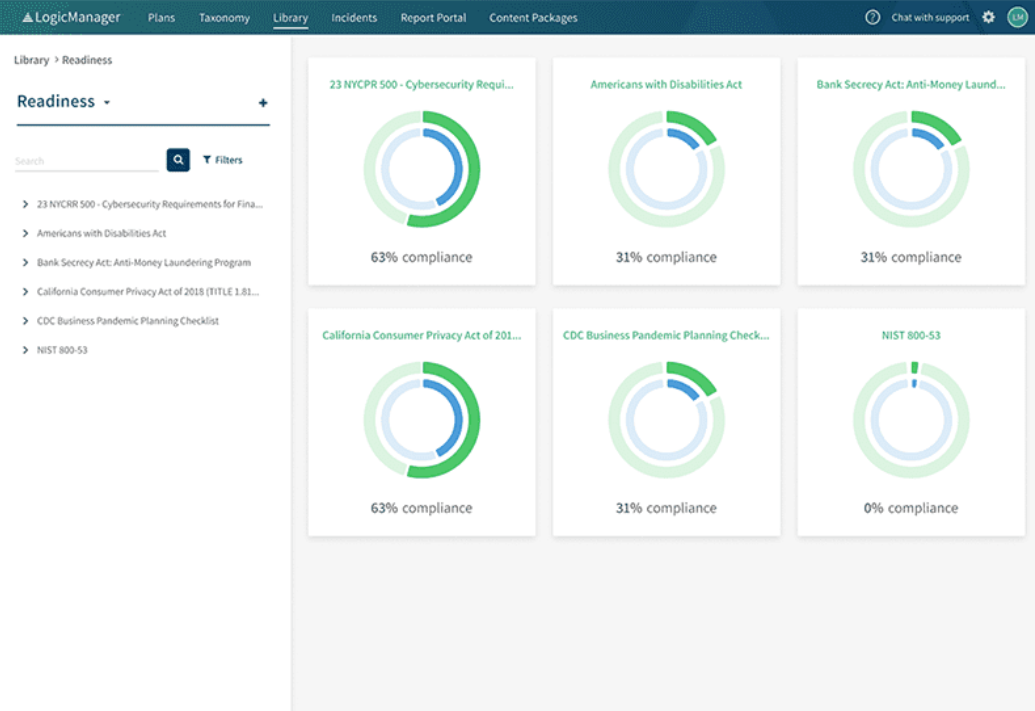Viewport: 1035px width, 711px height.
Task: Click 0% compliance text on NIST card
Action: pyautogui.click(x=911, y=508)
